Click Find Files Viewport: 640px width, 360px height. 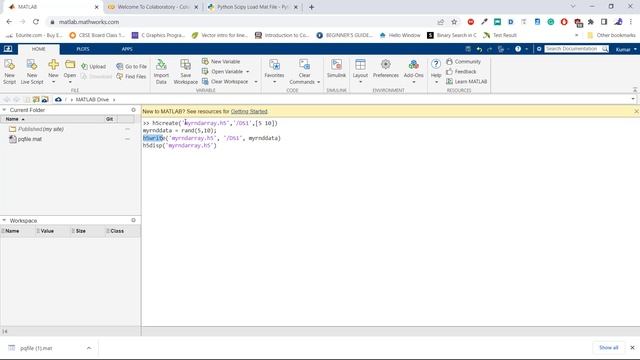coord(131,76)
